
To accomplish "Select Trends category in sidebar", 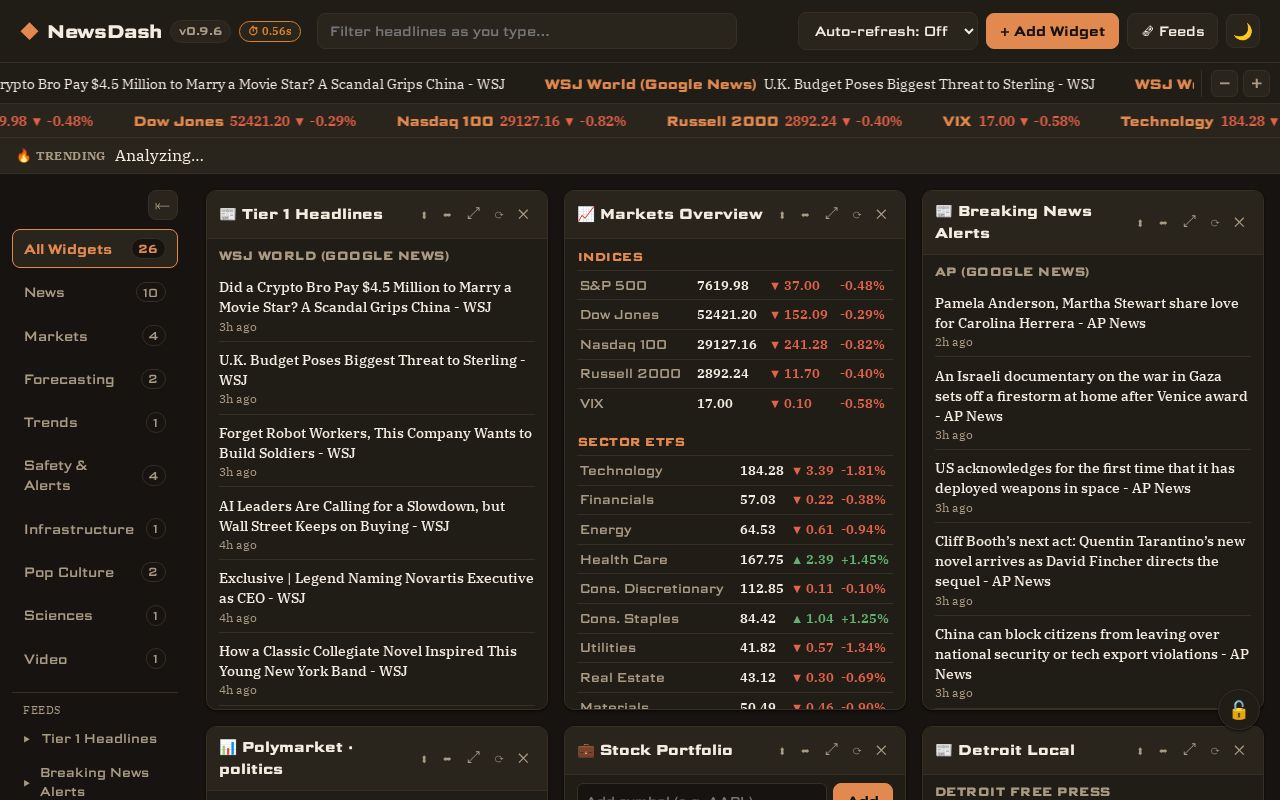I will click(95, 422).
